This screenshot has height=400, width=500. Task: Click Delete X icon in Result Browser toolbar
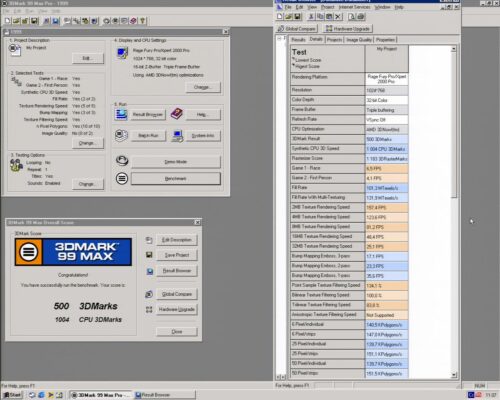[338, 16]
